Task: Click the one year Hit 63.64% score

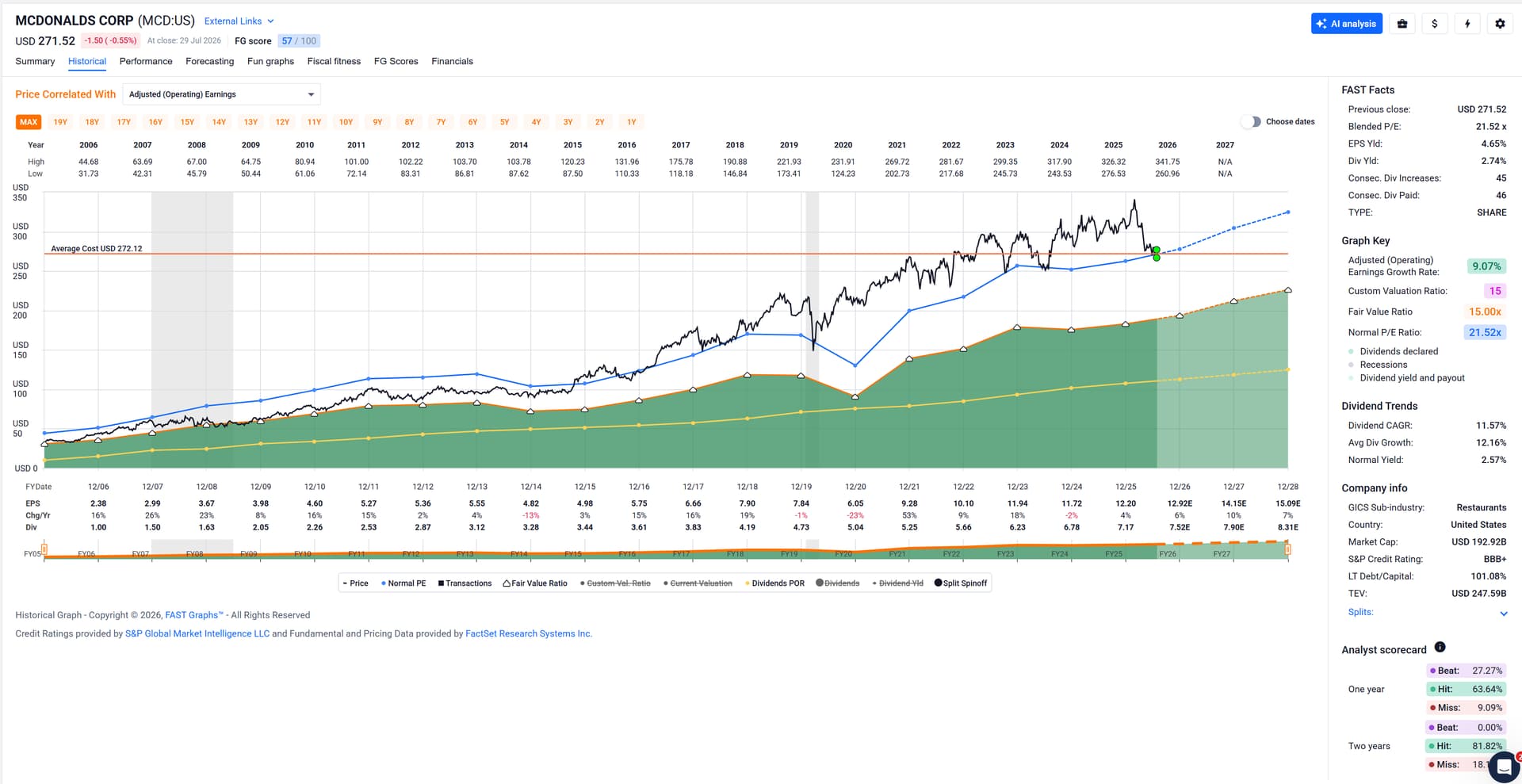Action: 1467,690
